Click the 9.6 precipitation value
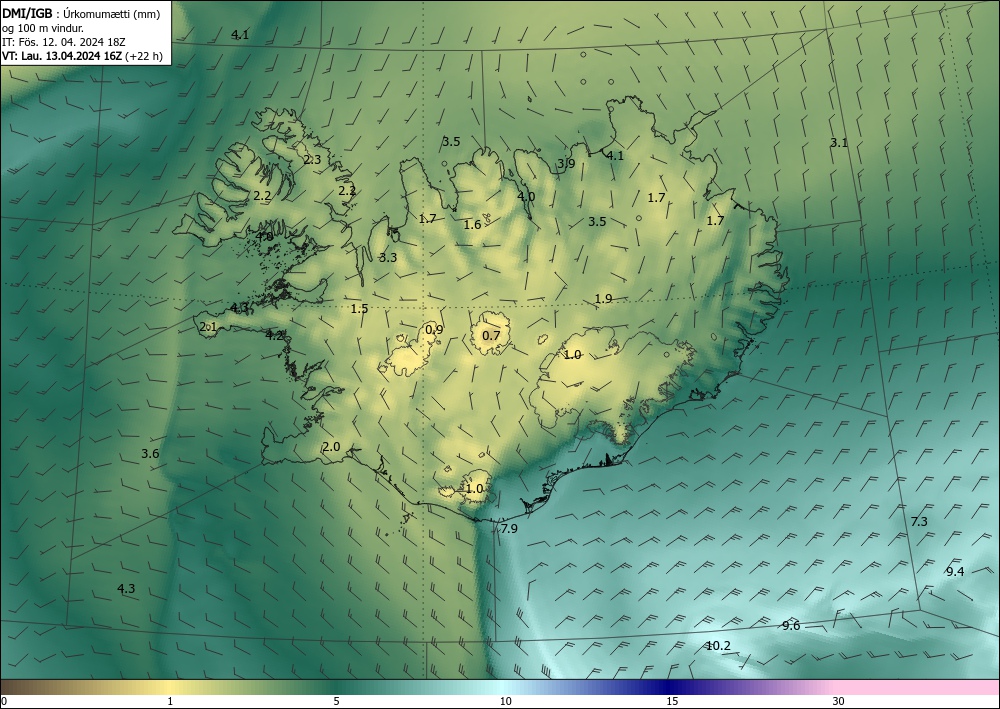Viewport: 1000px width, 709px height. pyautogui.click(x=791, y=625)
